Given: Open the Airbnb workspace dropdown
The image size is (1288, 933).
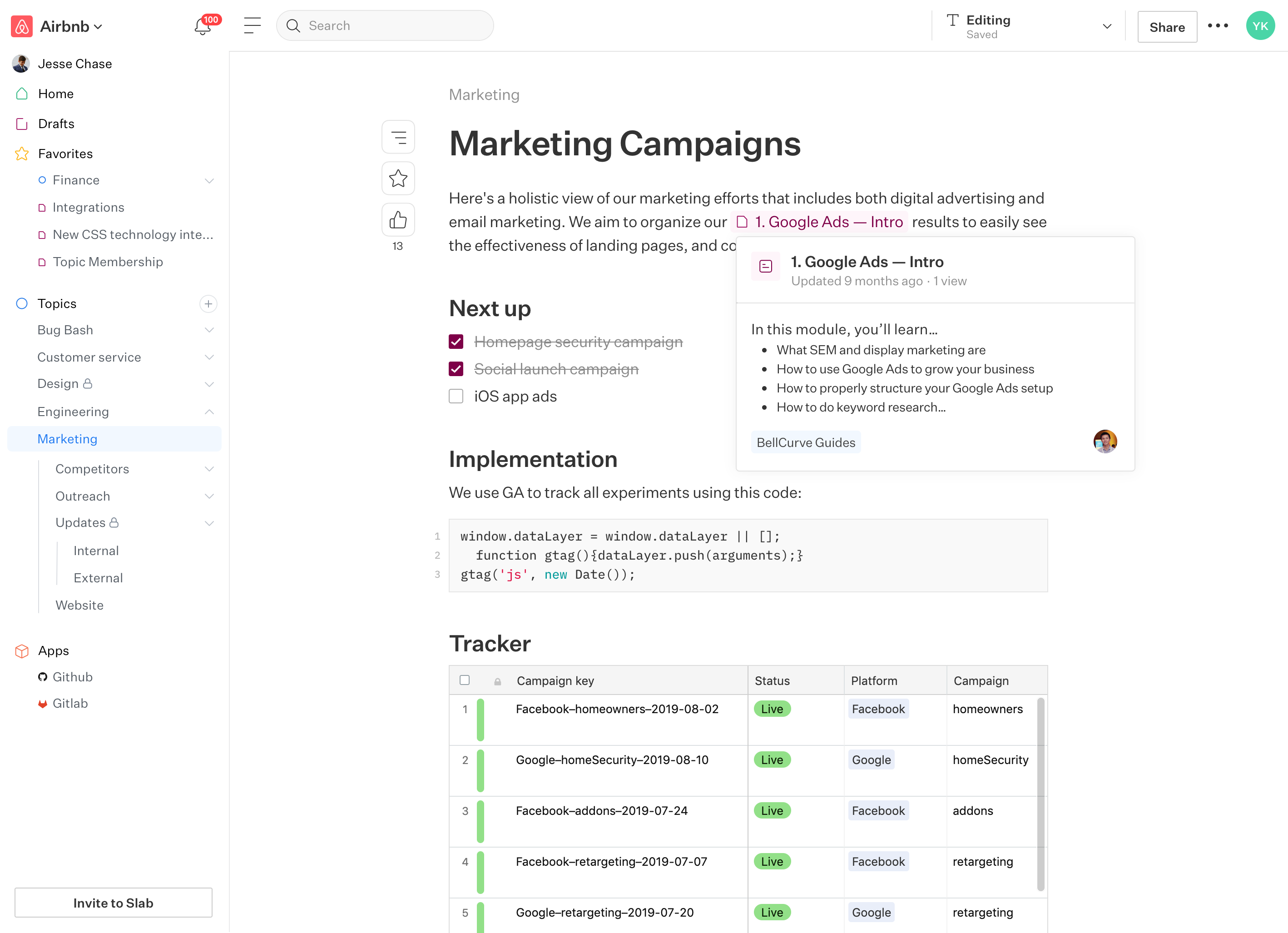Looking at the screenshot, I should (x=71, y=26).
